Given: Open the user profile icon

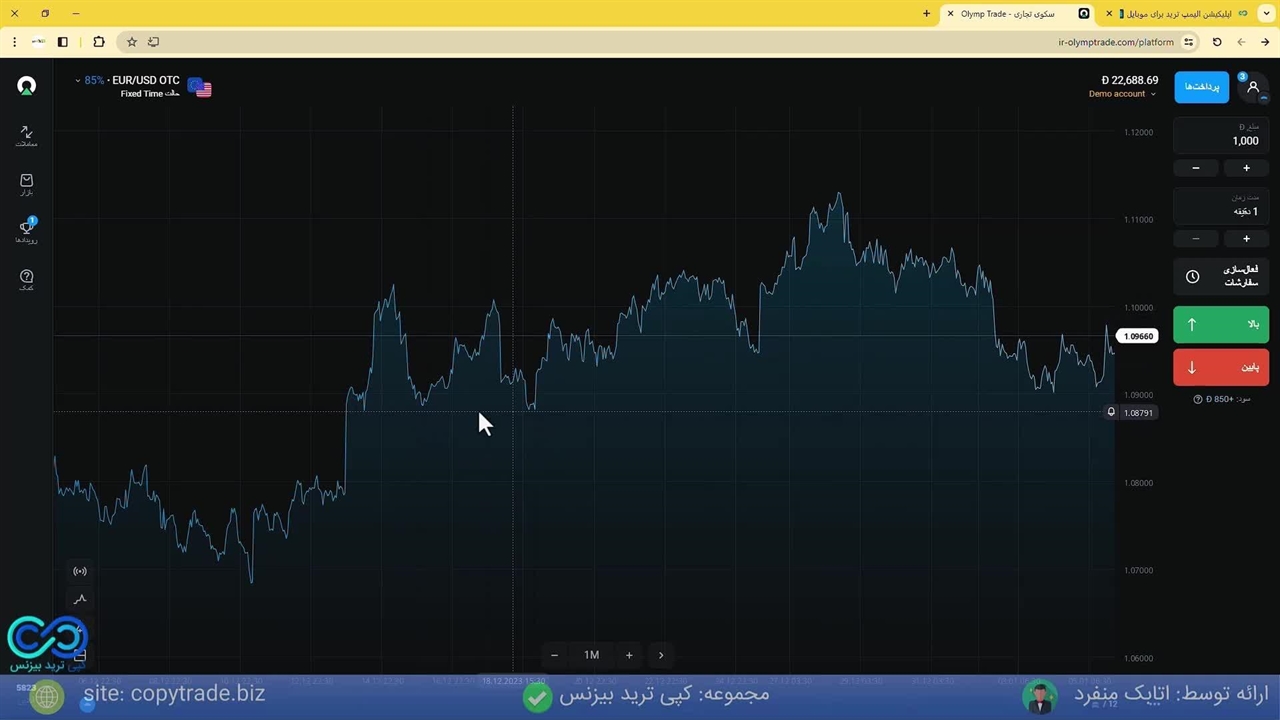Looking at the screenshot, I should (1253, 87).
